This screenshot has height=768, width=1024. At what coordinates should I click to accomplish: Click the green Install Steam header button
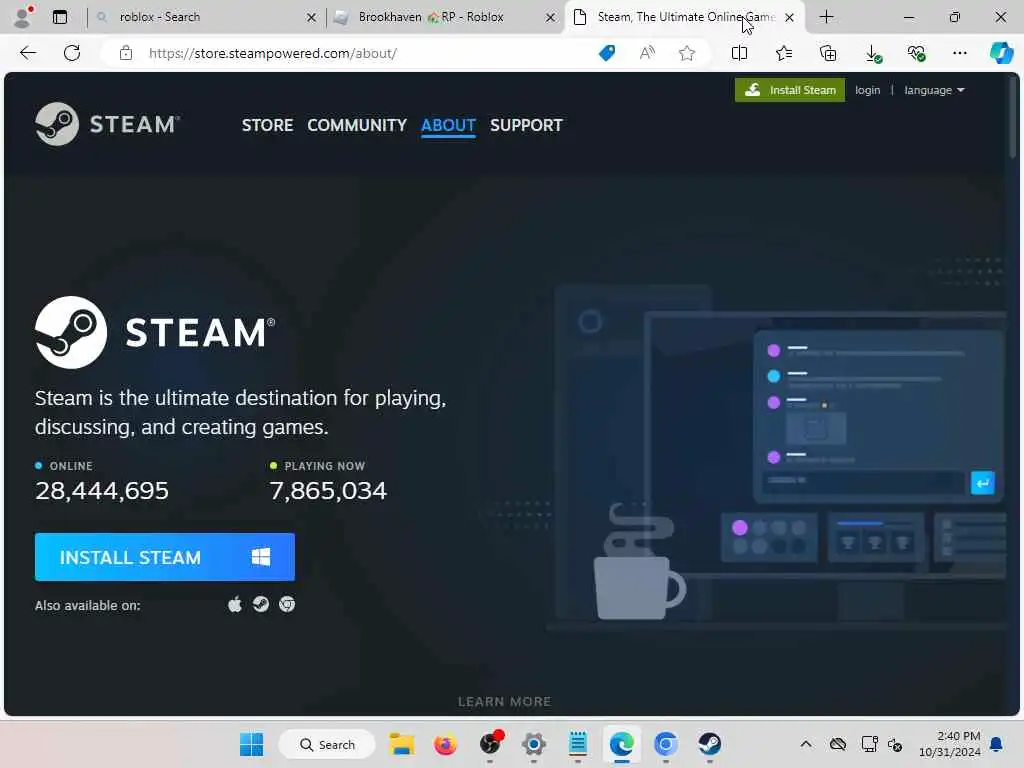pyautogui.click(x=790, y=90)
